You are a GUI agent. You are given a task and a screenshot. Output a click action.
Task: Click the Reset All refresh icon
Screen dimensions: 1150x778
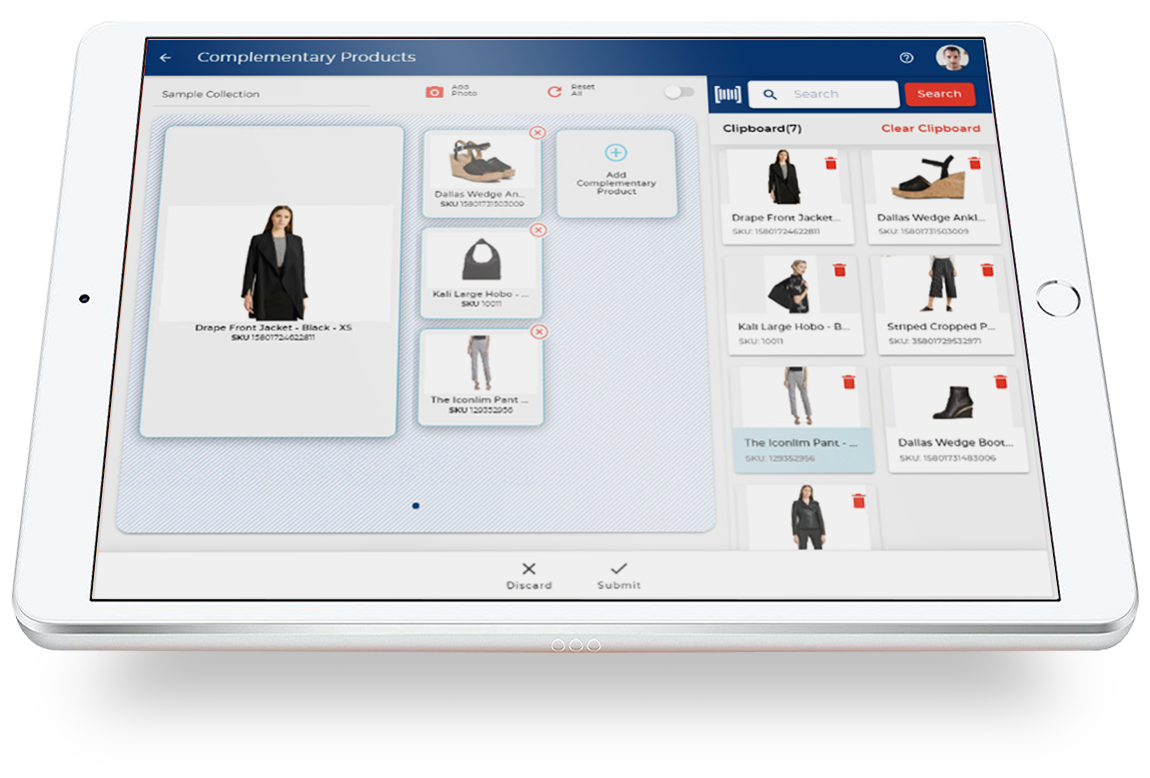554,92
